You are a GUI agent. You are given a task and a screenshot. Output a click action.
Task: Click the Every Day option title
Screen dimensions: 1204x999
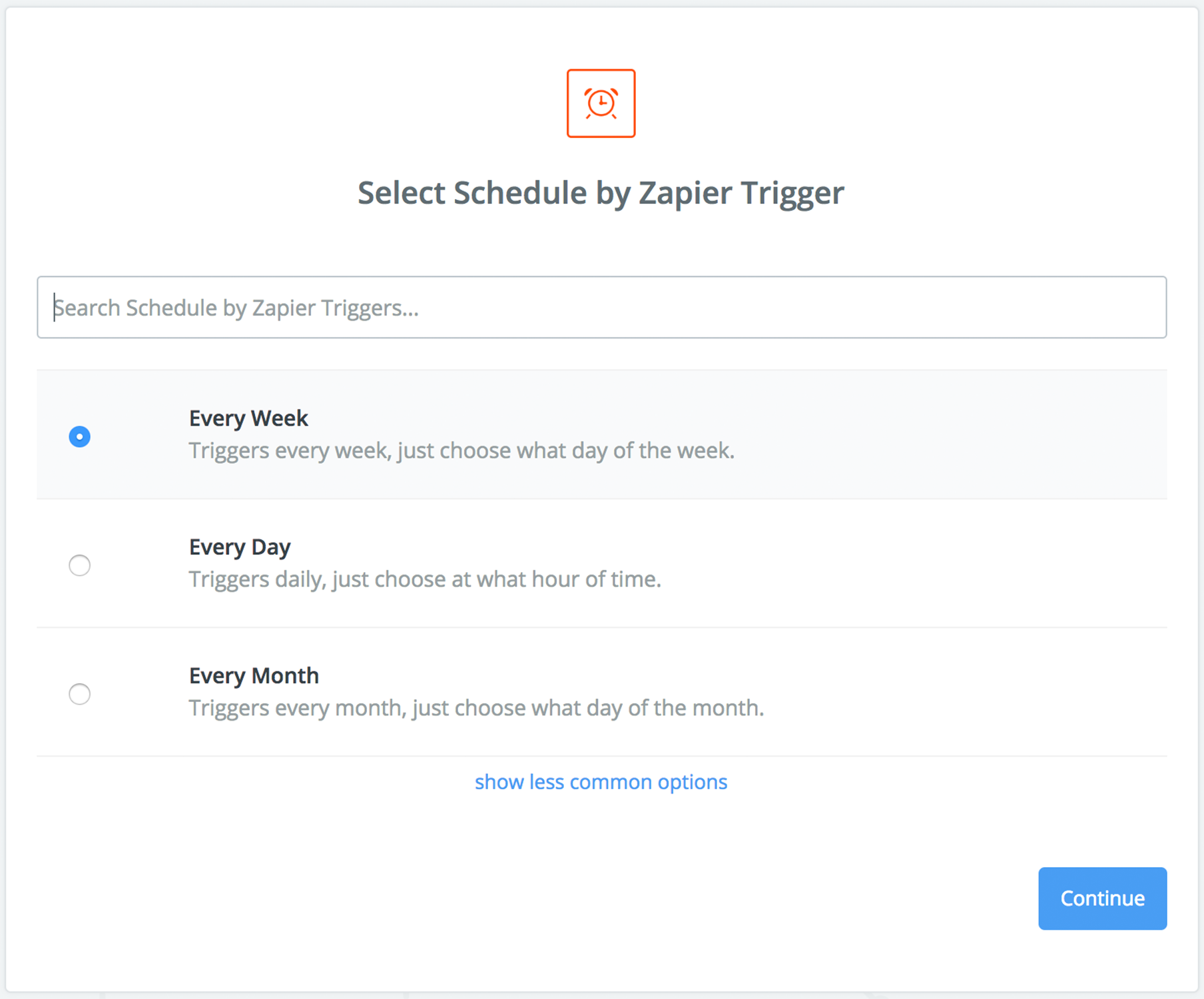pyautogui.click(x=240, y=547)
